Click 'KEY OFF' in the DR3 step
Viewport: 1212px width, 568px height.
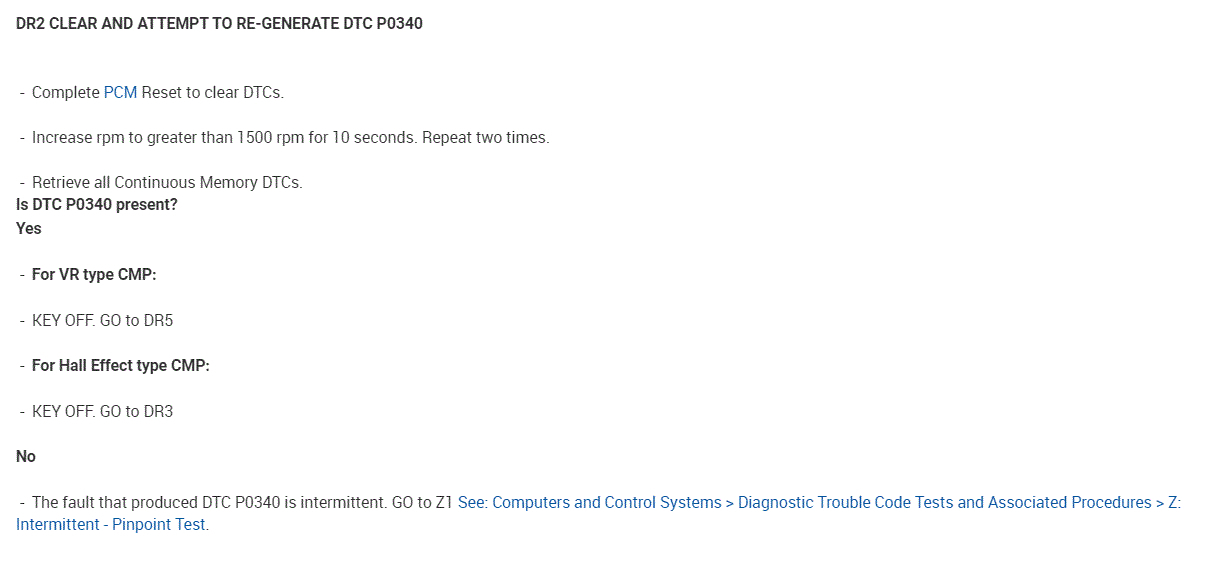coord(63,411)
